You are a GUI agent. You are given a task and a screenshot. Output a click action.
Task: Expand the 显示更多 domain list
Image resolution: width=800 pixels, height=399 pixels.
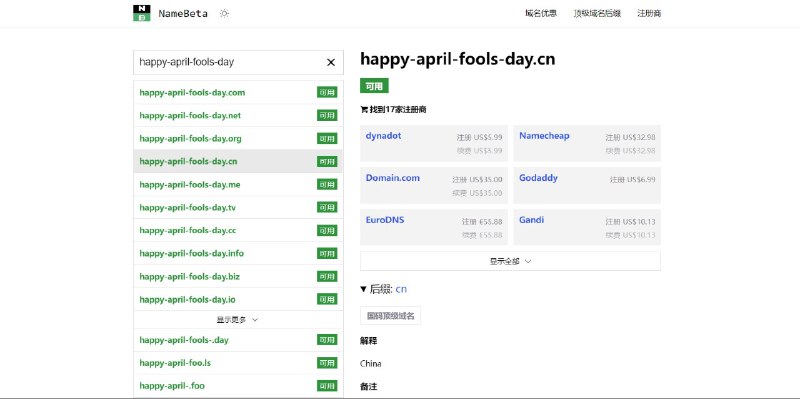tap(238, 319)
